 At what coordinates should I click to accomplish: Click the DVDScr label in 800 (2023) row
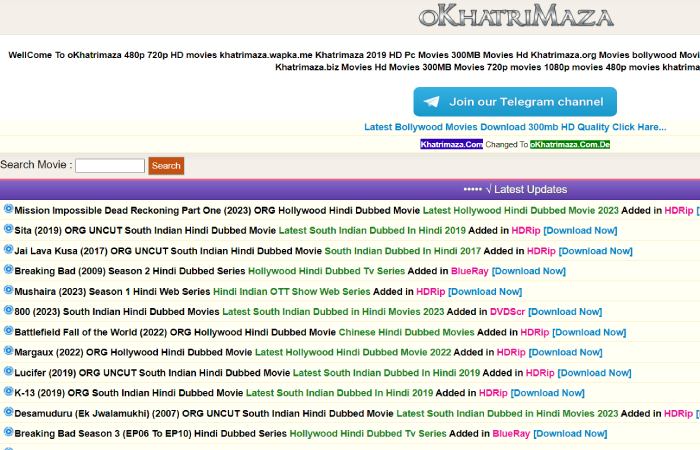tap(508, 312)
